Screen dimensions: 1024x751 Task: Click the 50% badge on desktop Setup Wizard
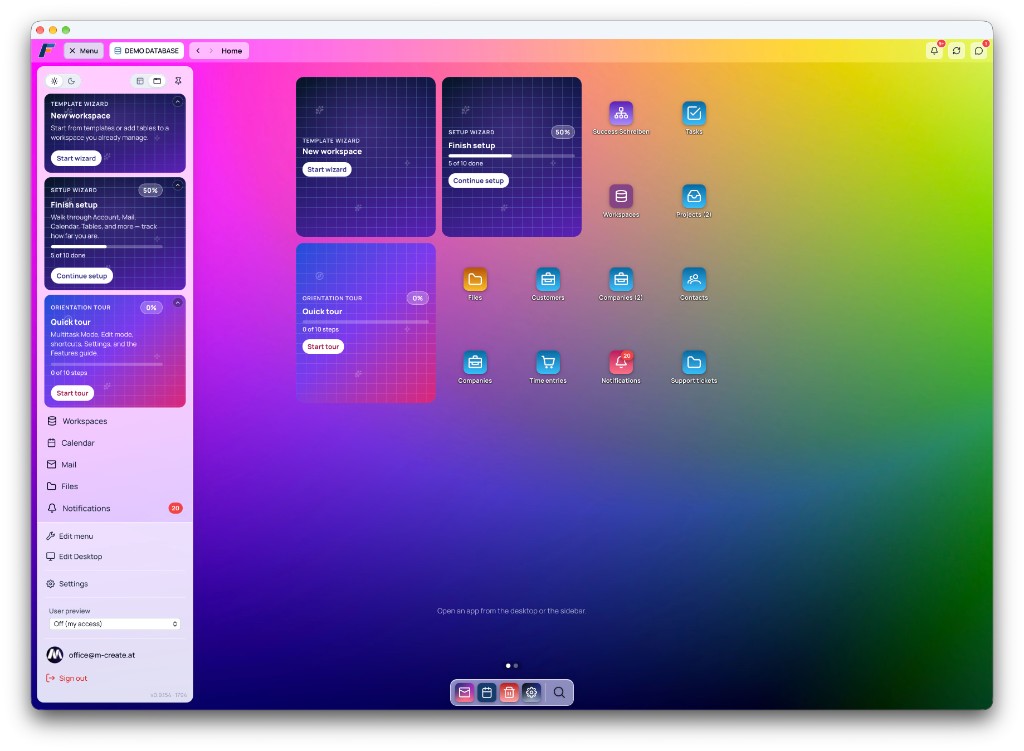click(562, 132)
